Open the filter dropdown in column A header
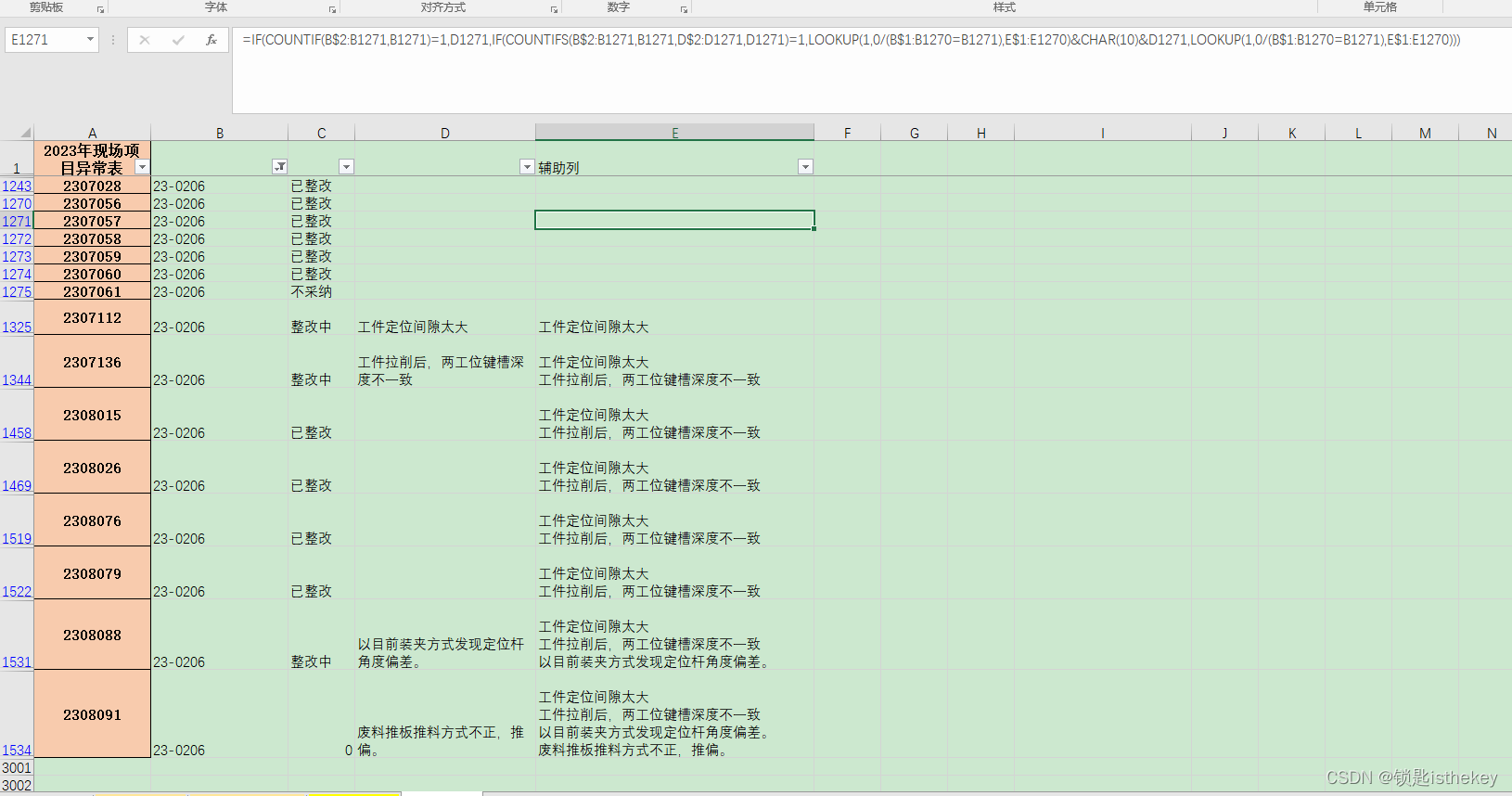The height and width of the screenshot is (796, 1512). tap(142, 167)
